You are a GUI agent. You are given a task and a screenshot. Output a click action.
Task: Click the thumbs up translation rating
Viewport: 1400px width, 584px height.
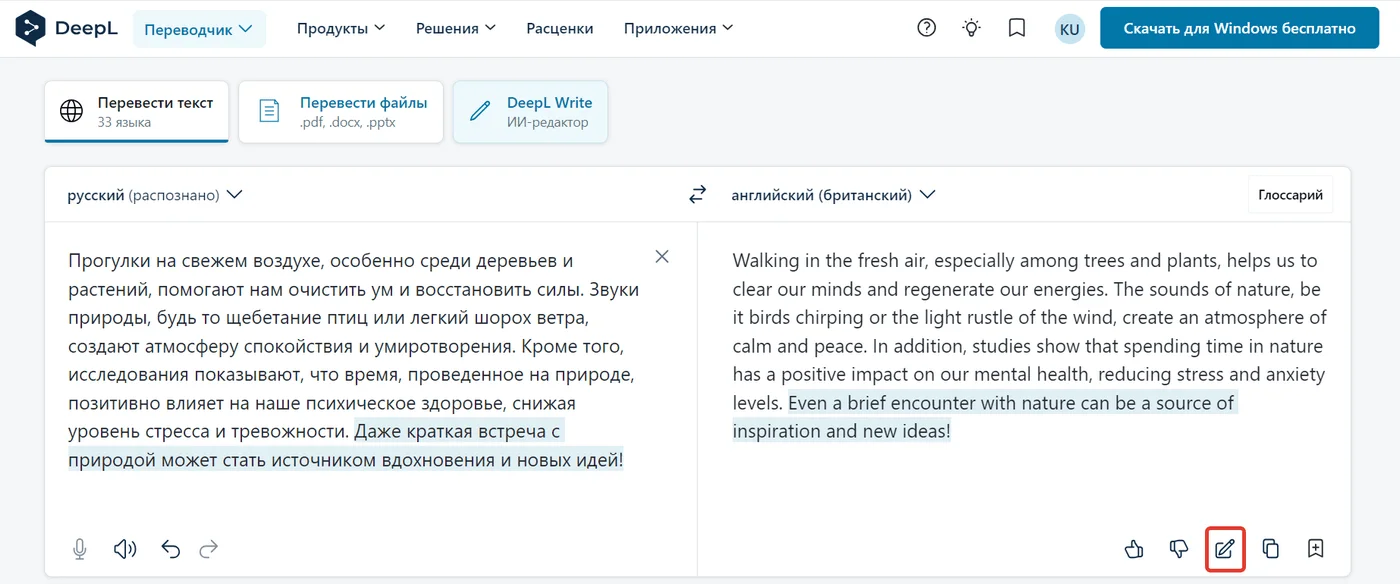1134,548
